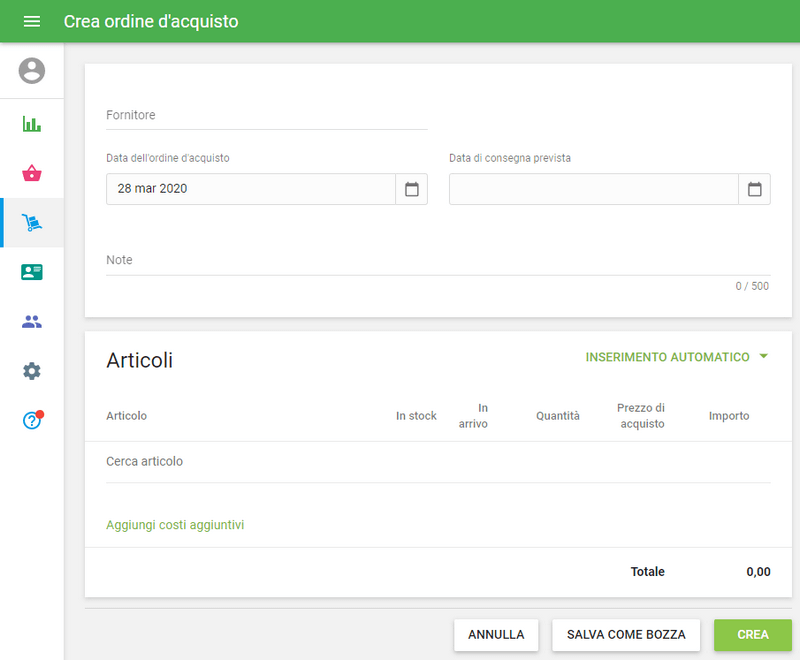Click Aggiungi costi aggiuntivi link

click(175, 525)
